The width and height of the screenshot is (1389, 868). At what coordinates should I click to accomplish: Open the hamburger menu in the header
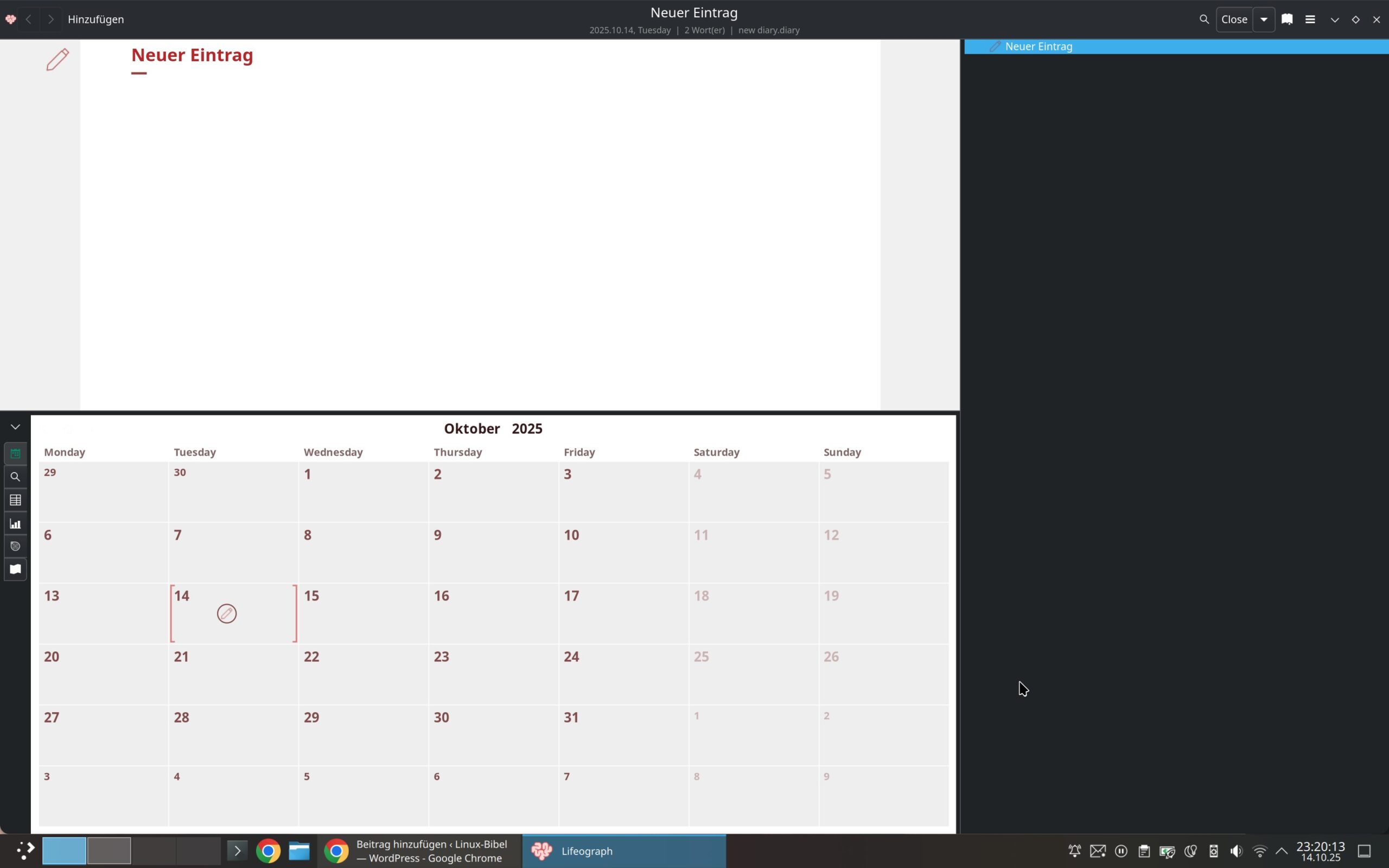(x=1310, y=20)
